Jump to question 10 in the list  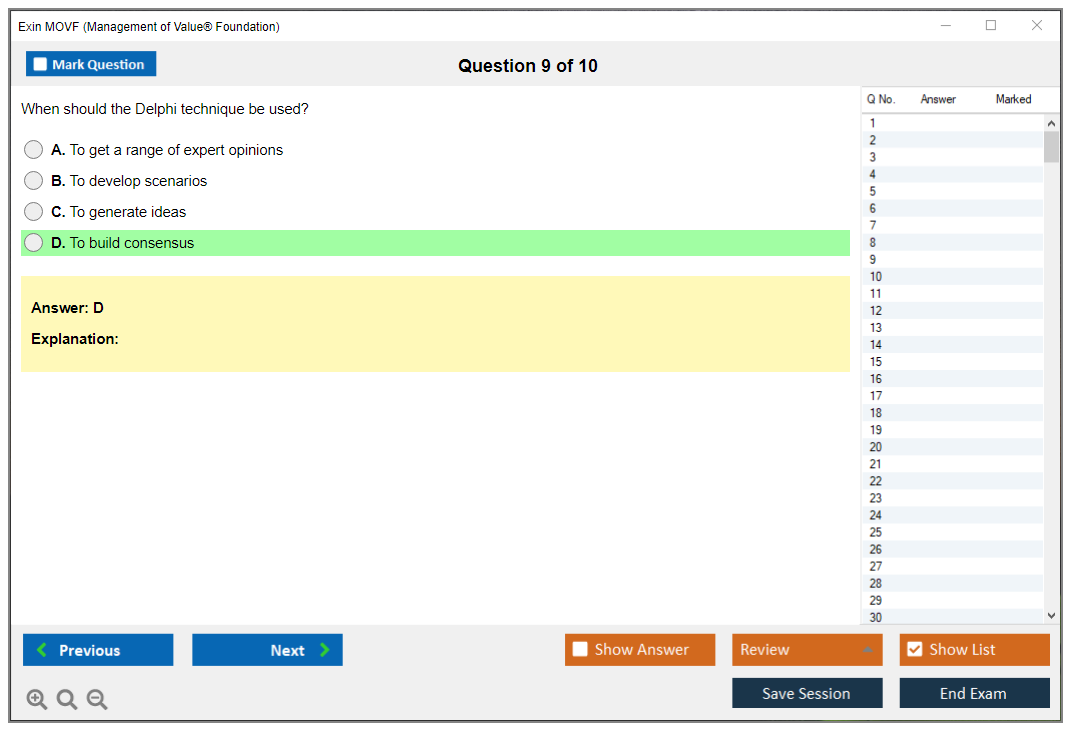pyautogui.click(x=876, y=277)
